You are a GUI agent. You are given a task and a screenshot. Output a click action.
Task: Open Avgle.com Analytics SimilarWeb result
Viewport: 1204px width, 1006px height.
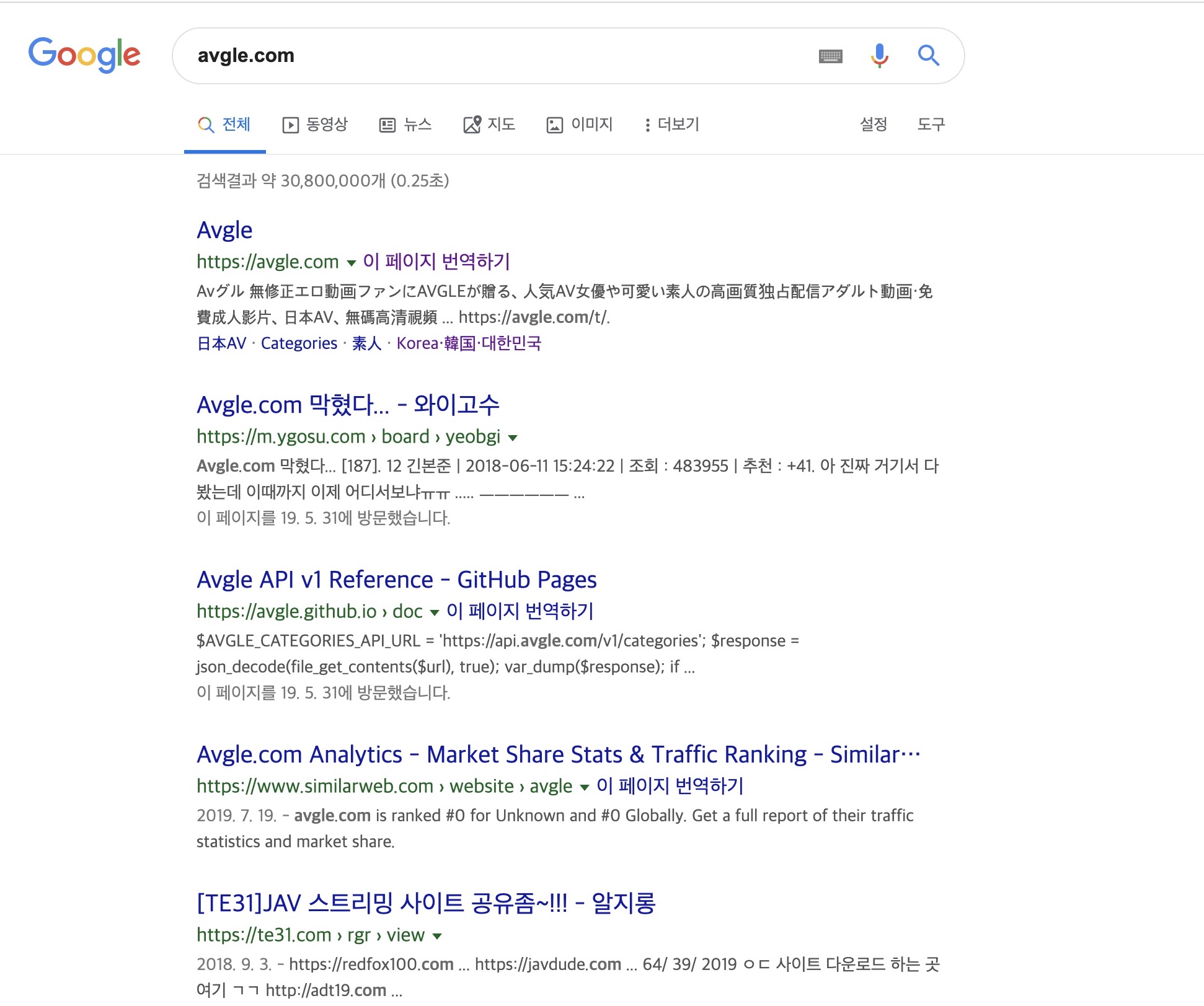coord(559,755)
